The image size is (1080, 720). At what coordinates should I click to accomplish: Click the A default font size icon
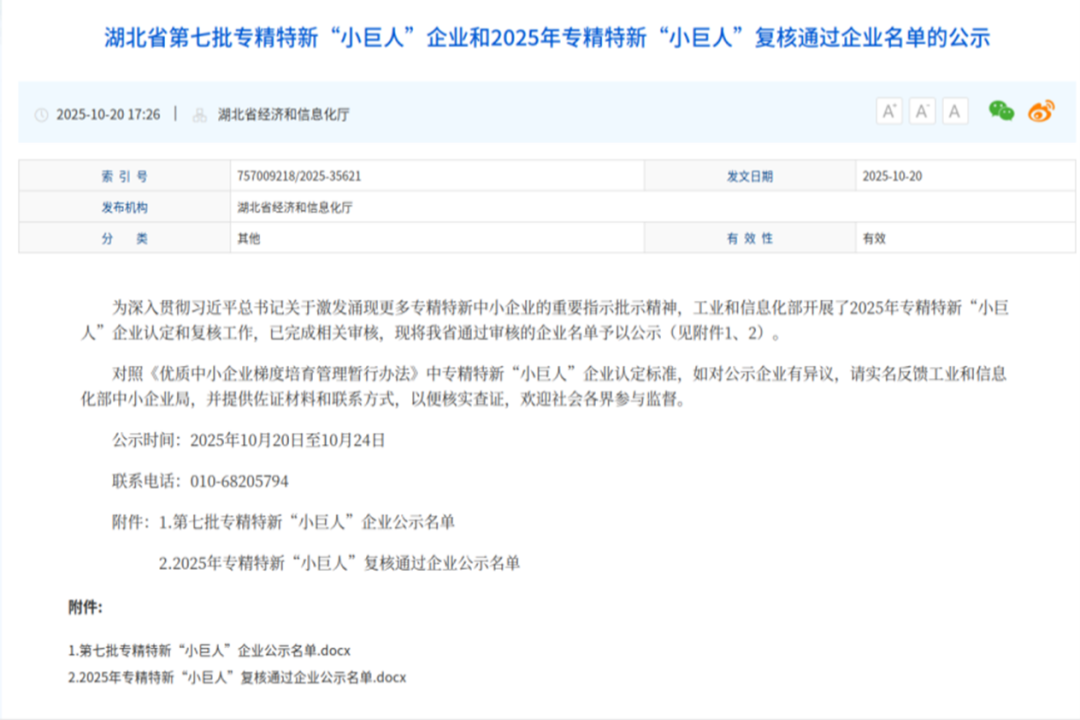pyautogui.click(x=954, y=110)
